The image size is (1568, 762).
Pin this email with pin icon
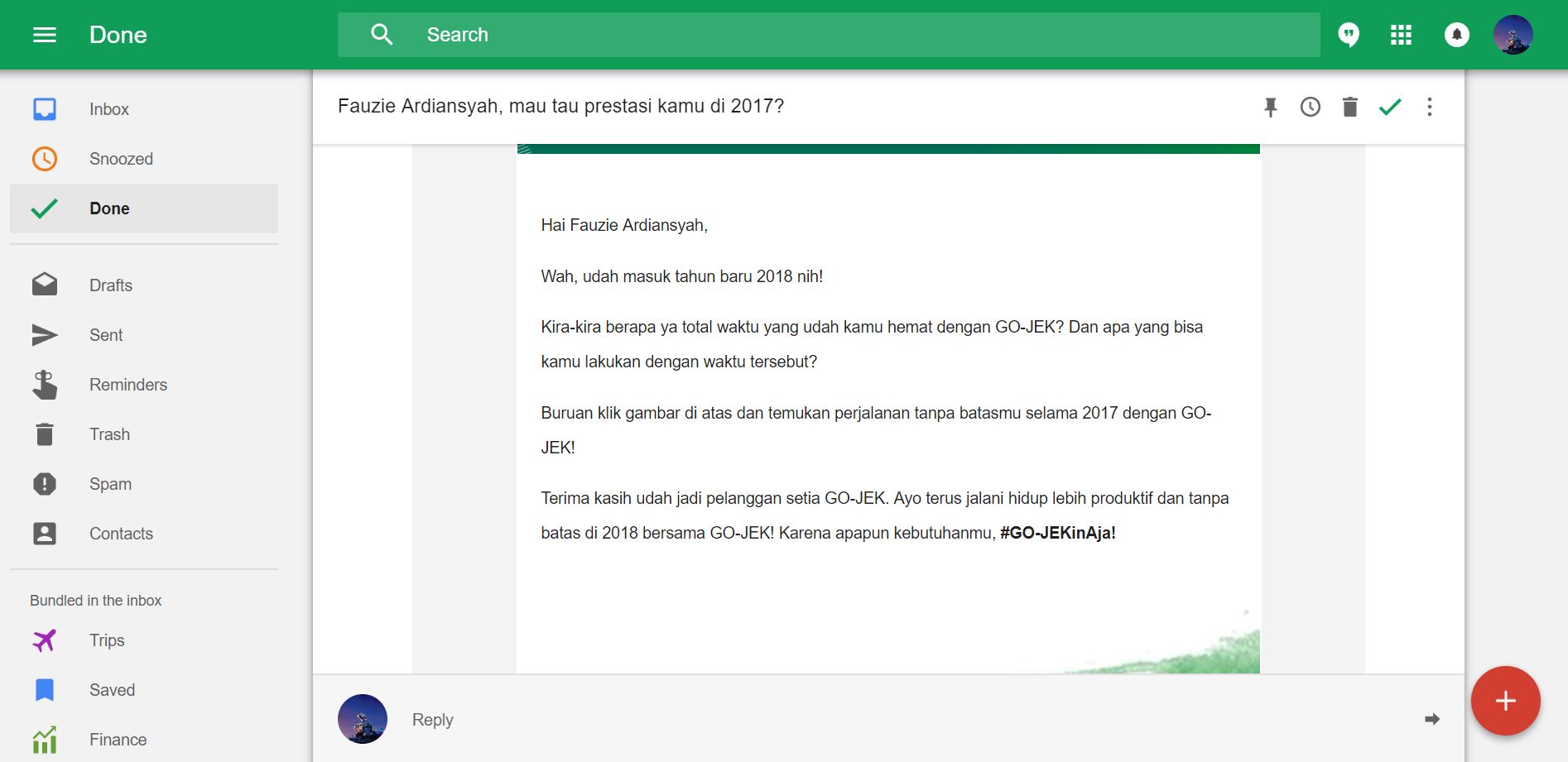click(1271, 107)
